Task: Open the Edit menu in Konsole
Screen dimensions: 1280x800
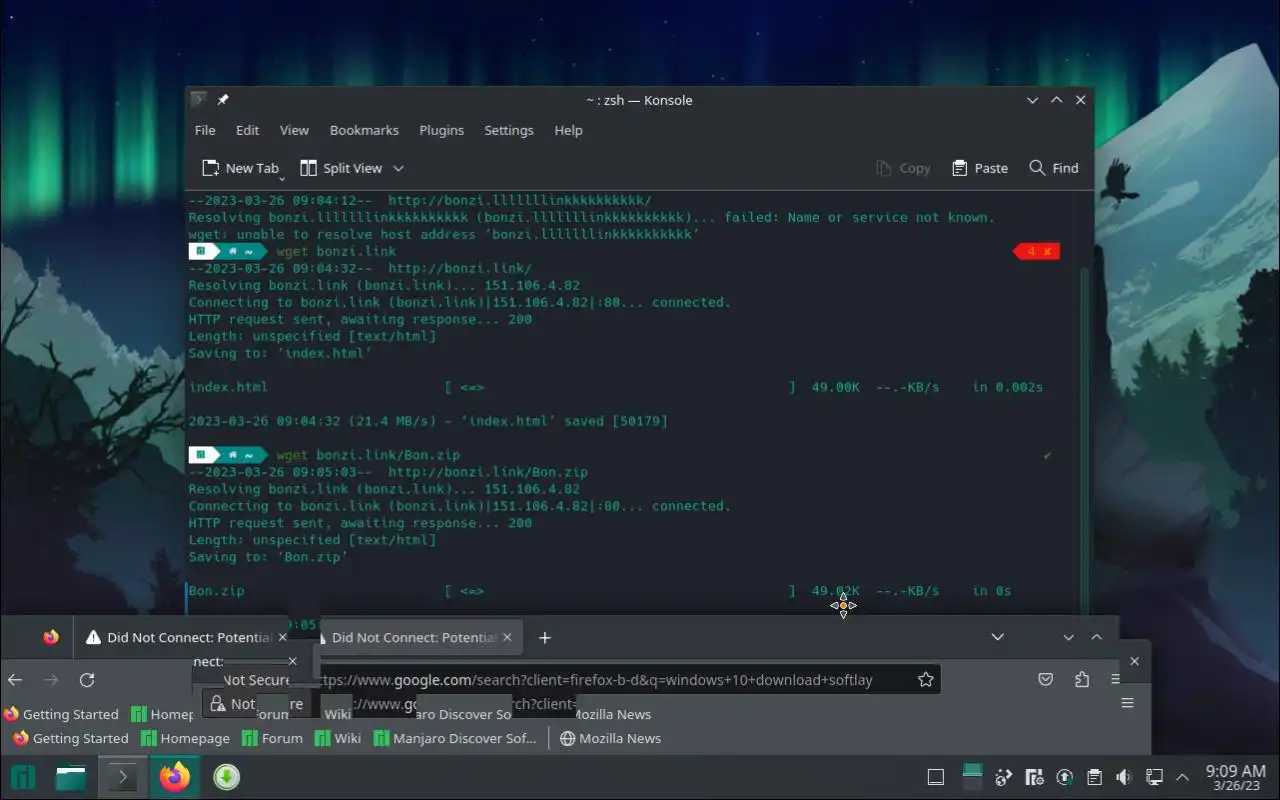Action: point(247,130)
